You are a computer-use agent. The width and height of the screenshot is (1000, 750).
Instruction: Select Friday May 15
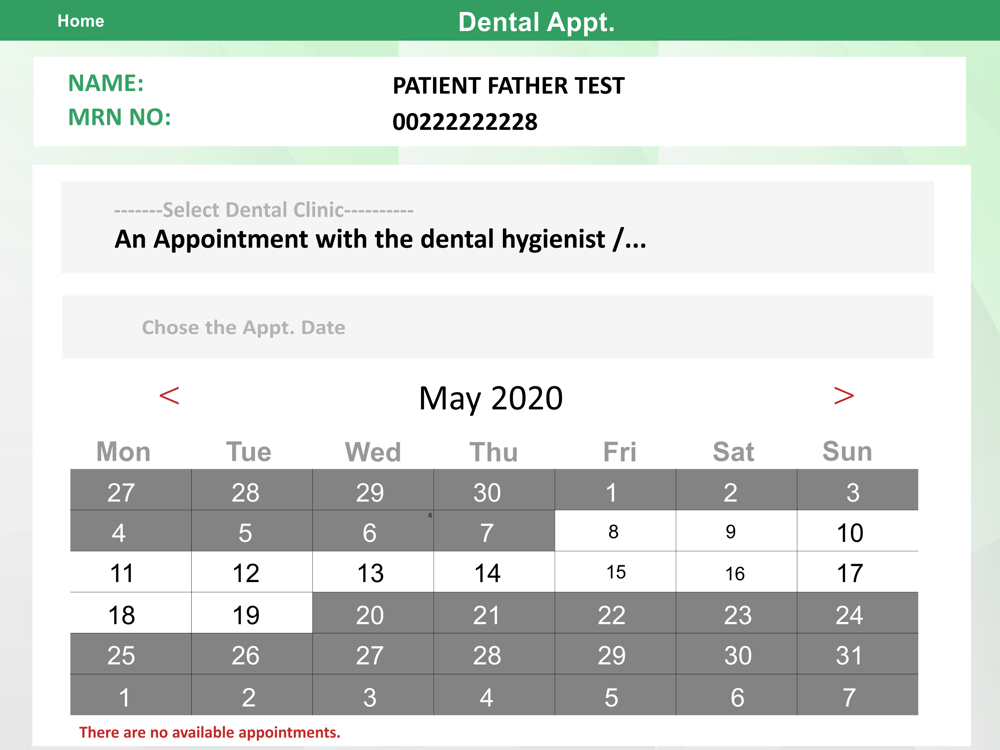(x=616, y=573)
